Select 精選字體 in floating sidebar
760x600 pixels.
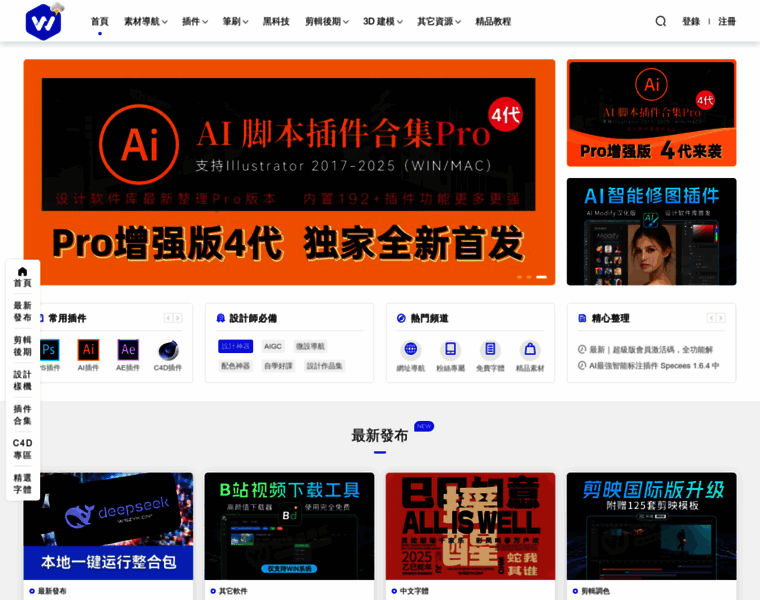click(22, 483)
